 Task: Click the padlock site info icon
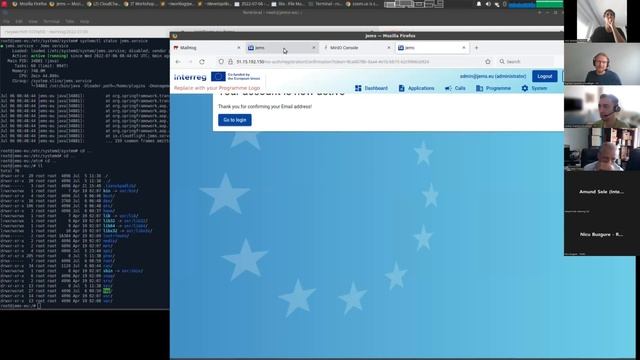tap(230, 62)
